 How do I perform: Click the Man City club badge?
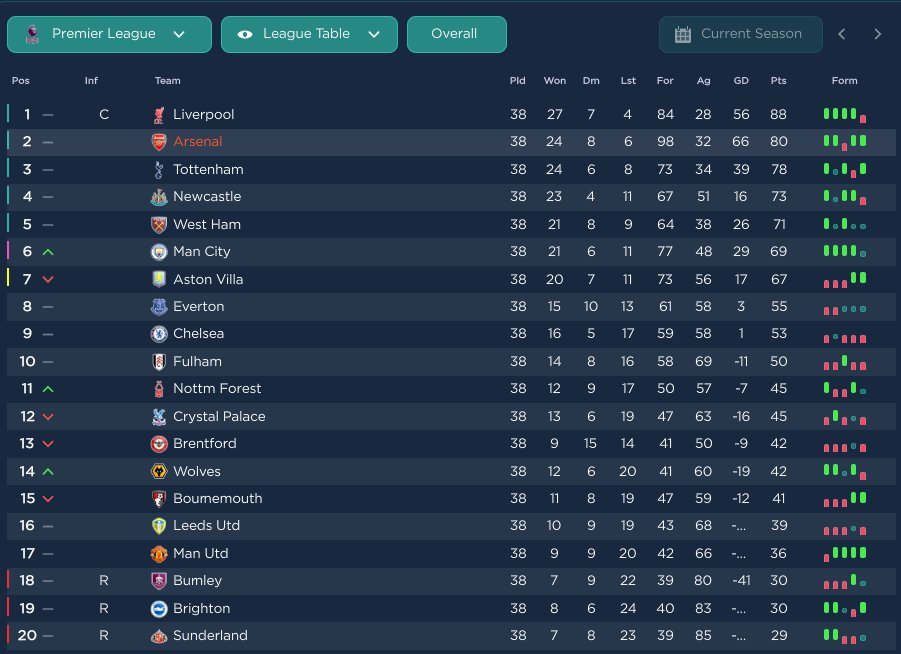point(159,252)
